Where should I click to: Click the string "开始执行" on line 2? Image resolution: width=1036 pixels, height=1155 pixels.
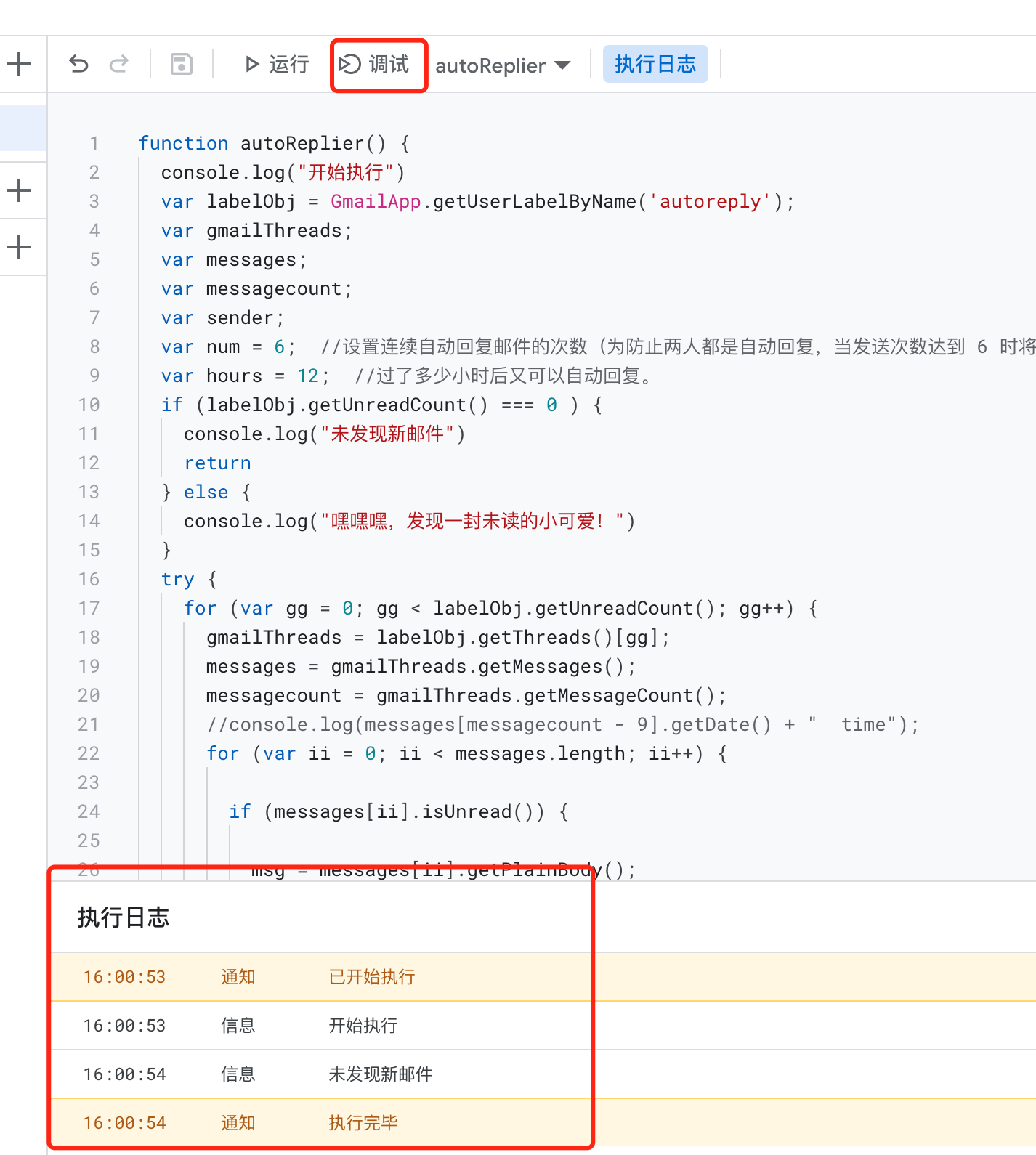point(346,172)
